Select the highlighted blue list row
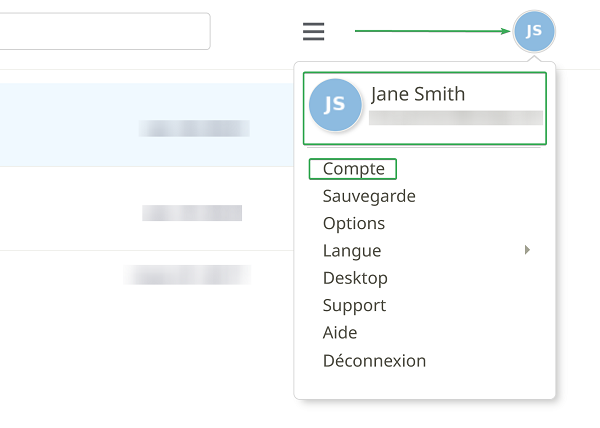Image resolution: width=600 pixels, height=428 pixels. click(x=147, y=125)
